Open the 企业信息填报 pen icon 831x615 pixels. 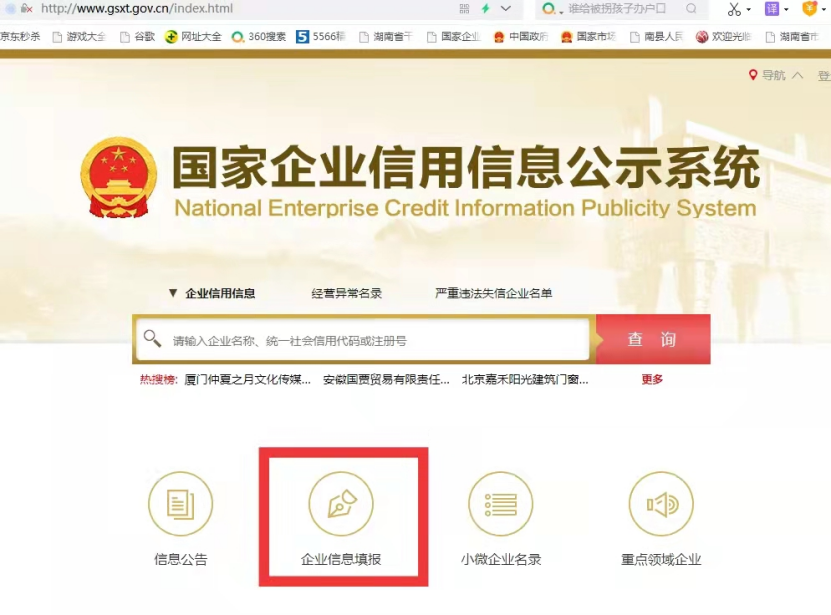click(341, 504)
